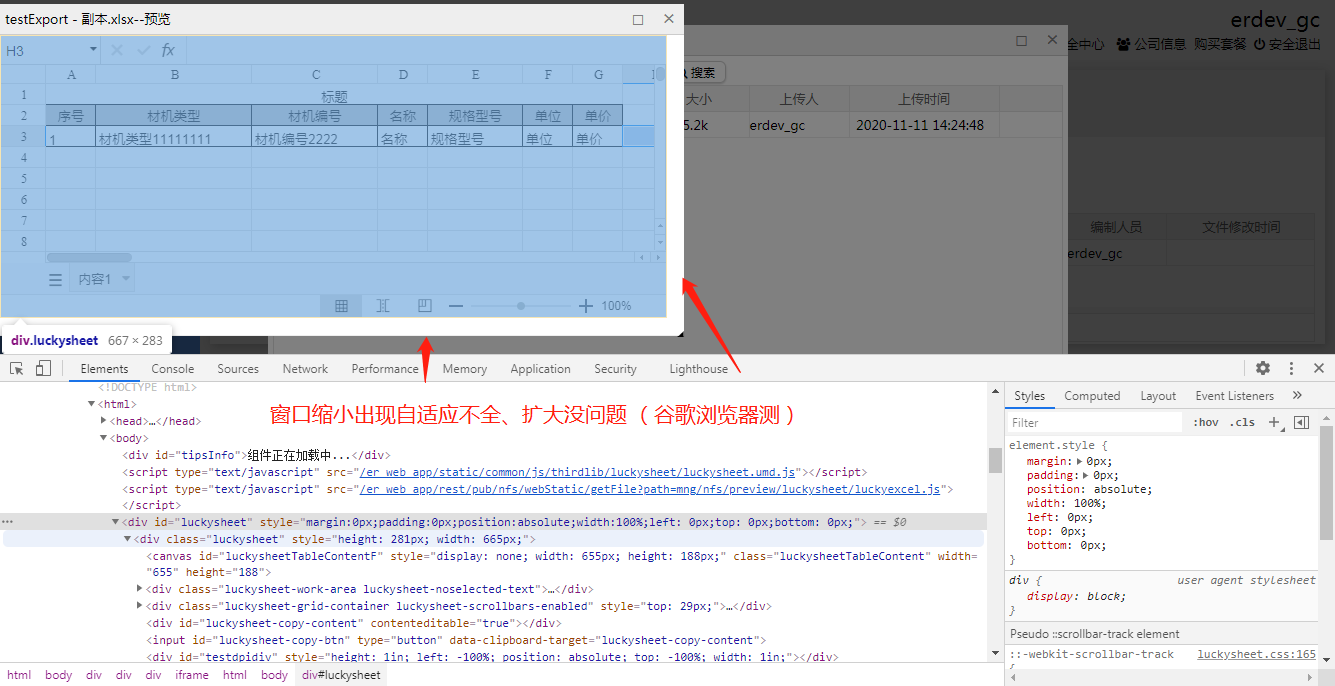Switch to the Sources tab
The image size is (1335, 686).
click(238, 369)
